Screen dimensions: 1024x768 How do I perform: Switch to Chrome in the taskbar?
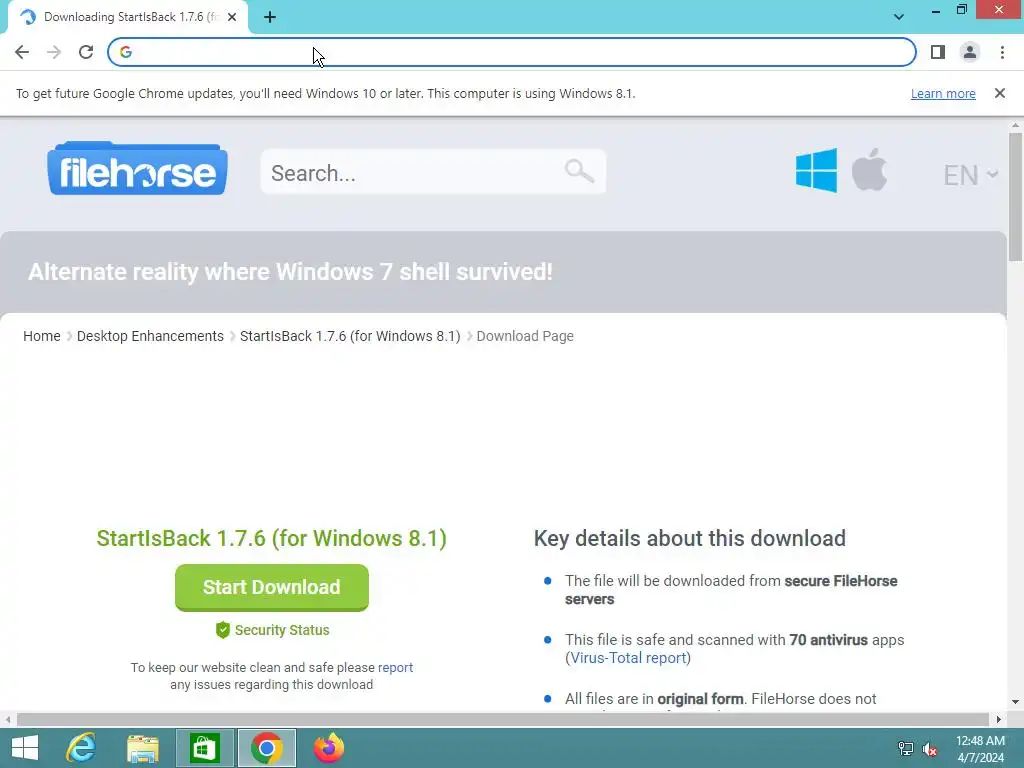coord(266,748)
